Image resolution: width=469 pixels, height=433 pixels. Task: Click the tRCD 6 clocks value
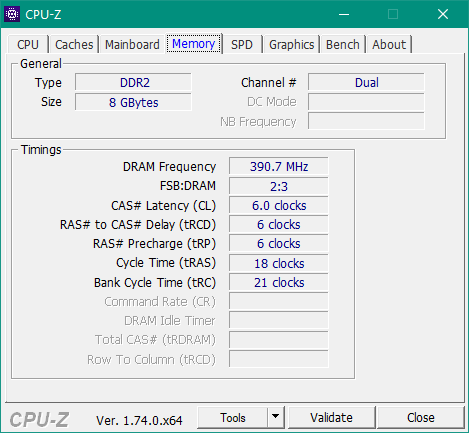pos(279,224)
